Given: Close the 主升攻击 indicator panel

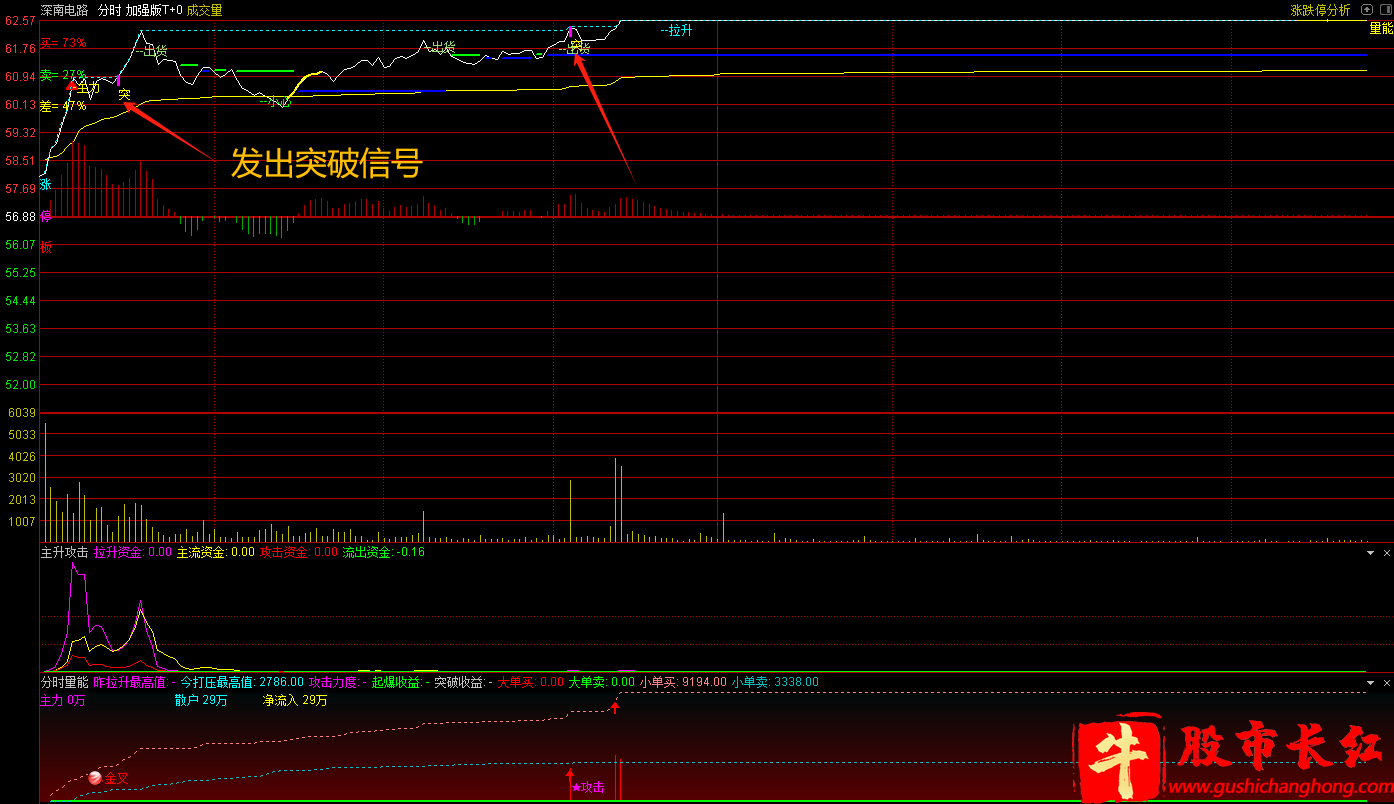Looking at the screenshot, I should coord(1387,552).
